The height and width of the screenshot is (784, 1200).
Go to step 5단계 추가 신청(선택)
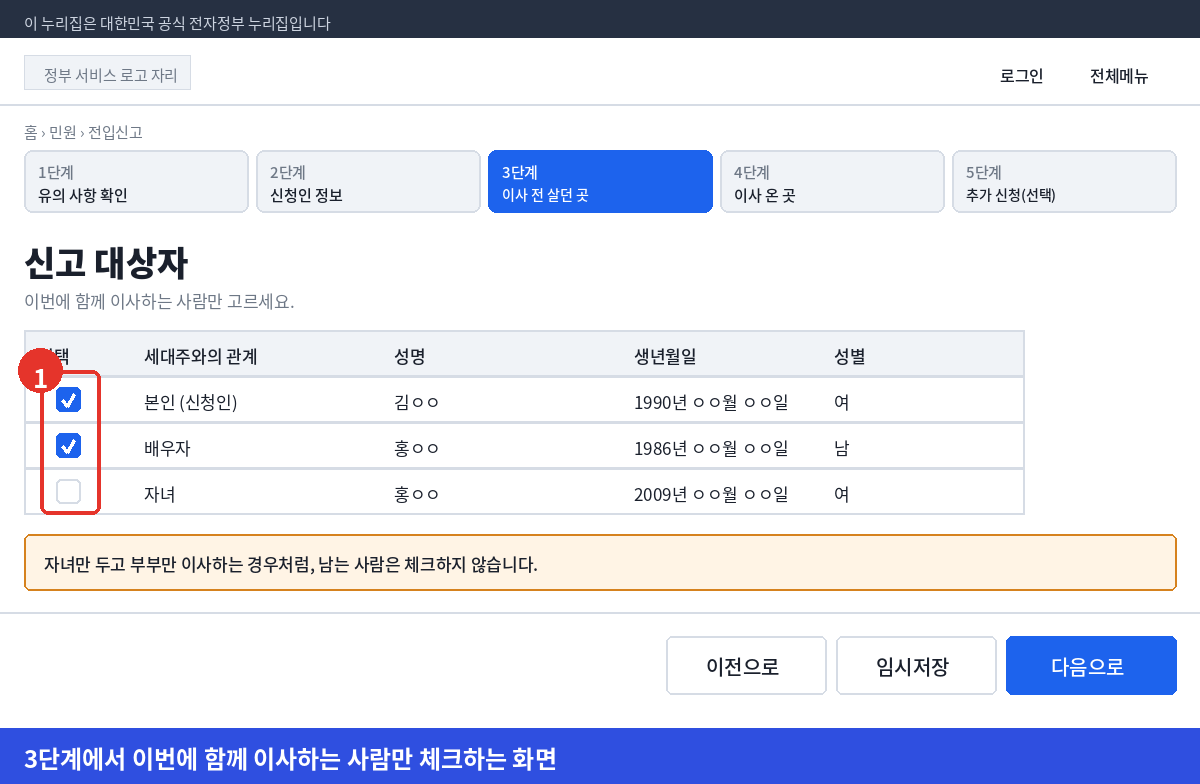[x=1064, y=182]
